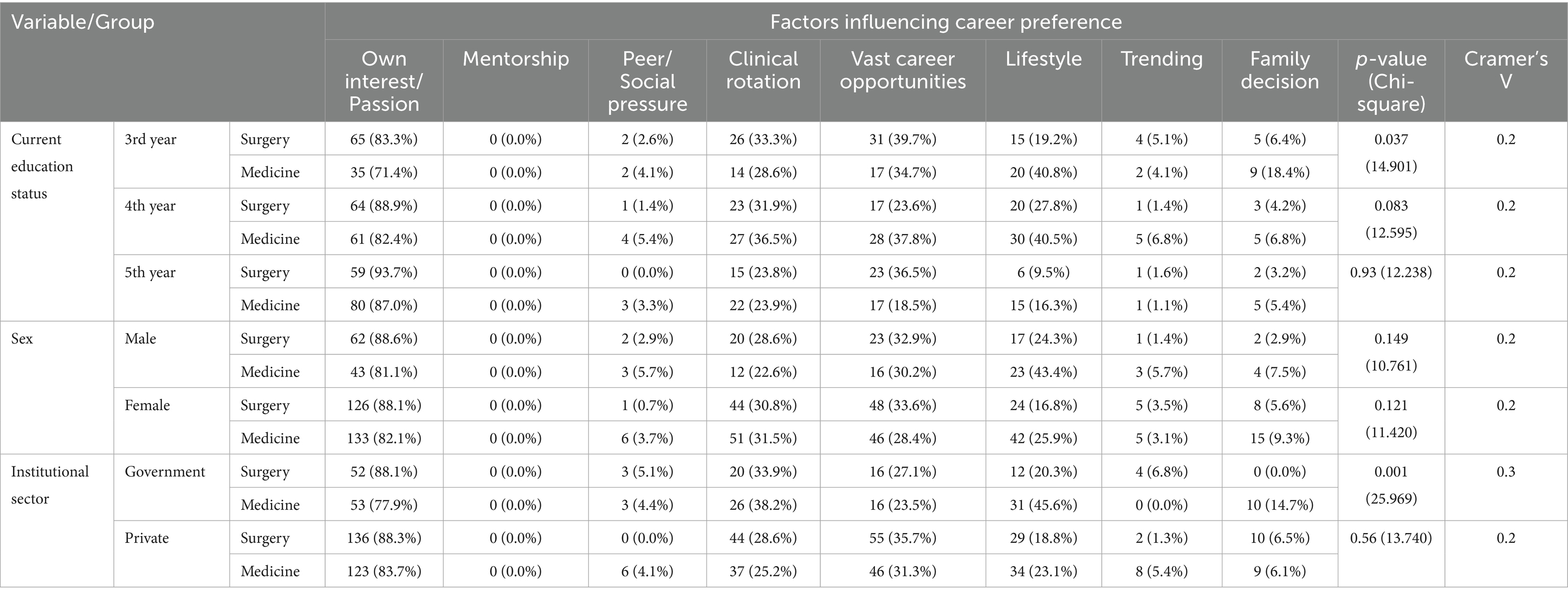This screenshot has height=597, width=1568.
Task: Select the Lifestyle column header
Action: tap(1044, 59)
